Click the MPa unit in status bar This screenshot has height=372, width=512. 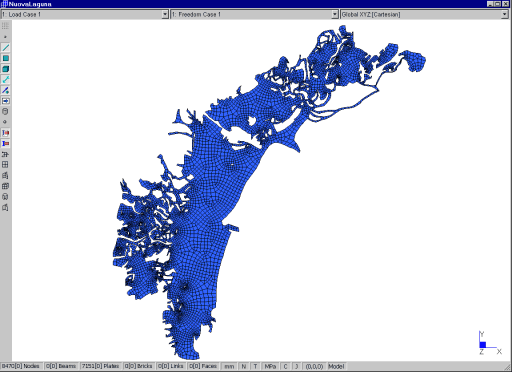[270, 366]
